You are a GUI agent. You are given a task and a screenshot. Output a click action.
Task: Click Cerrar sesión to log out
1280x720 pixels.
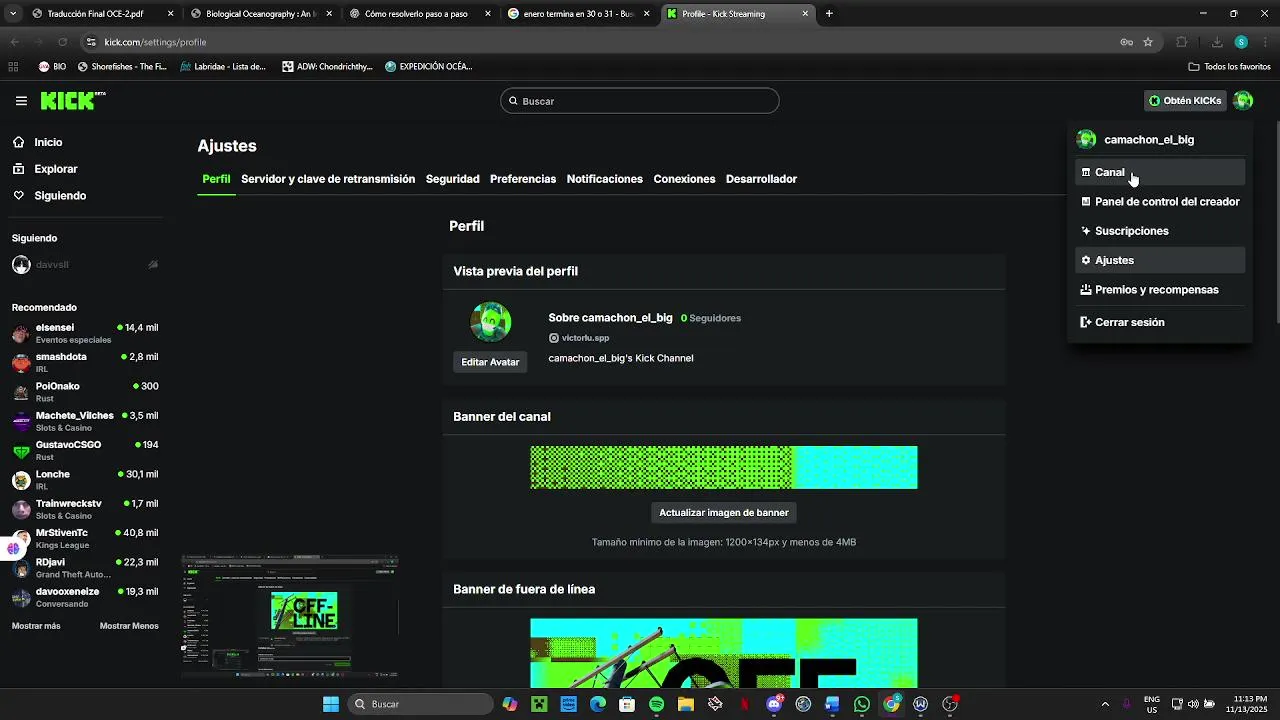point(1160,322)
